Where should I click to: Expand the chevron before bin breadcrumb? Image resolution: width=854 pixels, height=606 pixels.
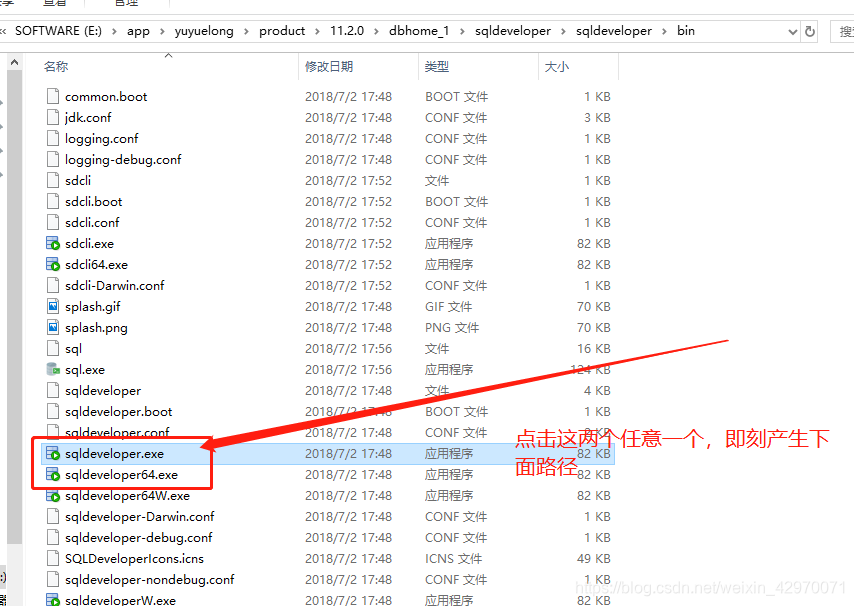tap(664, 32)
